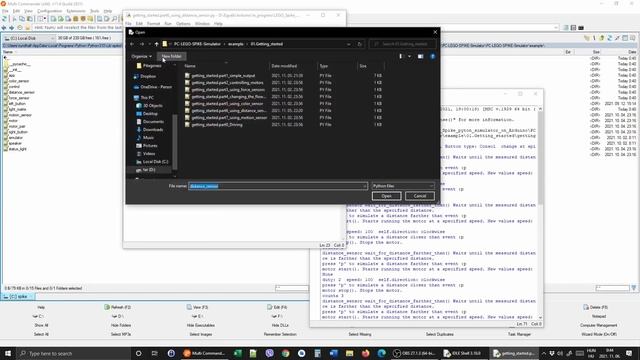Click the Cancel button in the dialog
640x360 pixels.
click(420, 196)
